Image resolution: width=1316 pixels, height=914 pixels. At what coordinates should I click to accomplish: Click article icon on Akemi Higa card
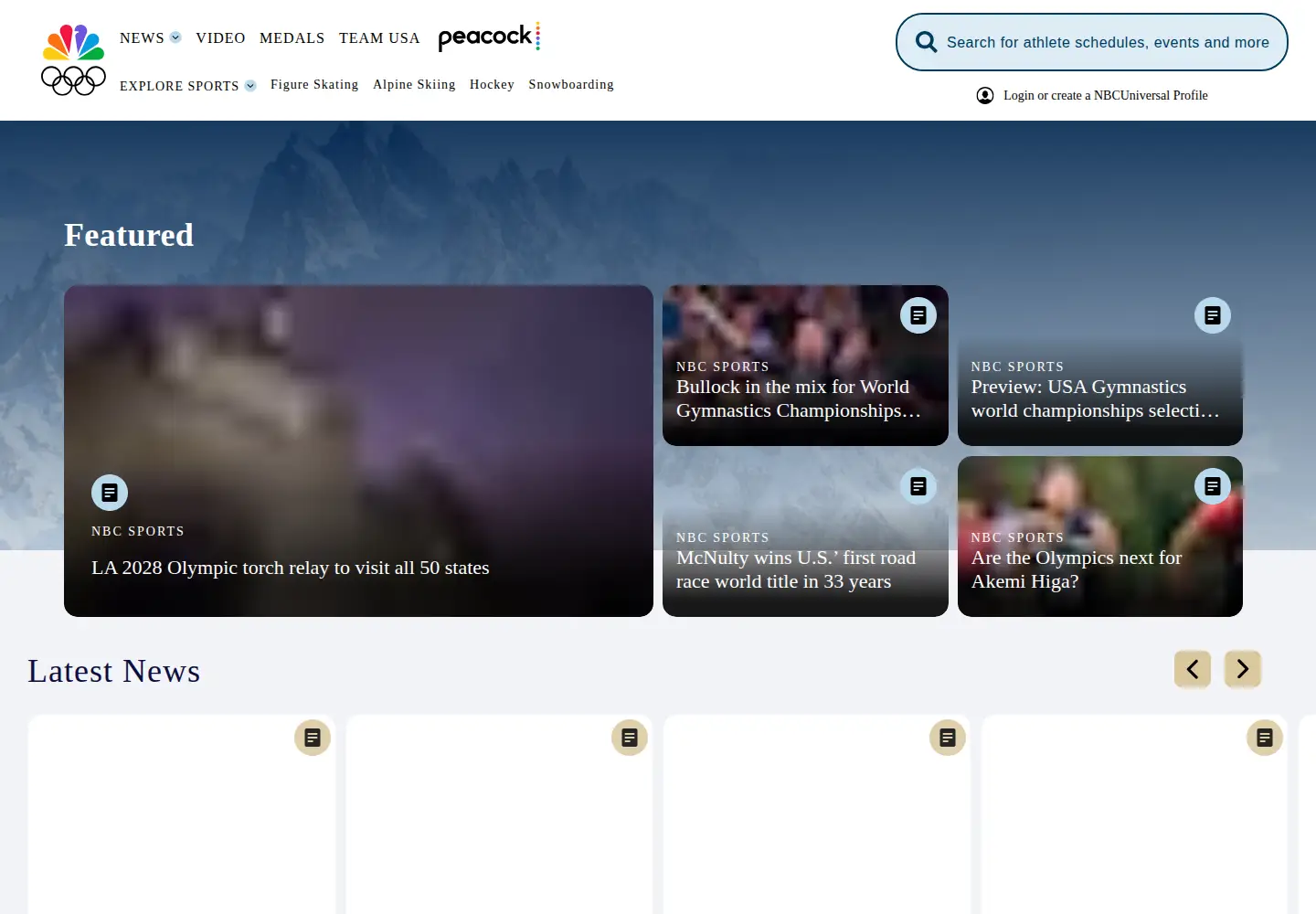click(x=1213, y=486)
